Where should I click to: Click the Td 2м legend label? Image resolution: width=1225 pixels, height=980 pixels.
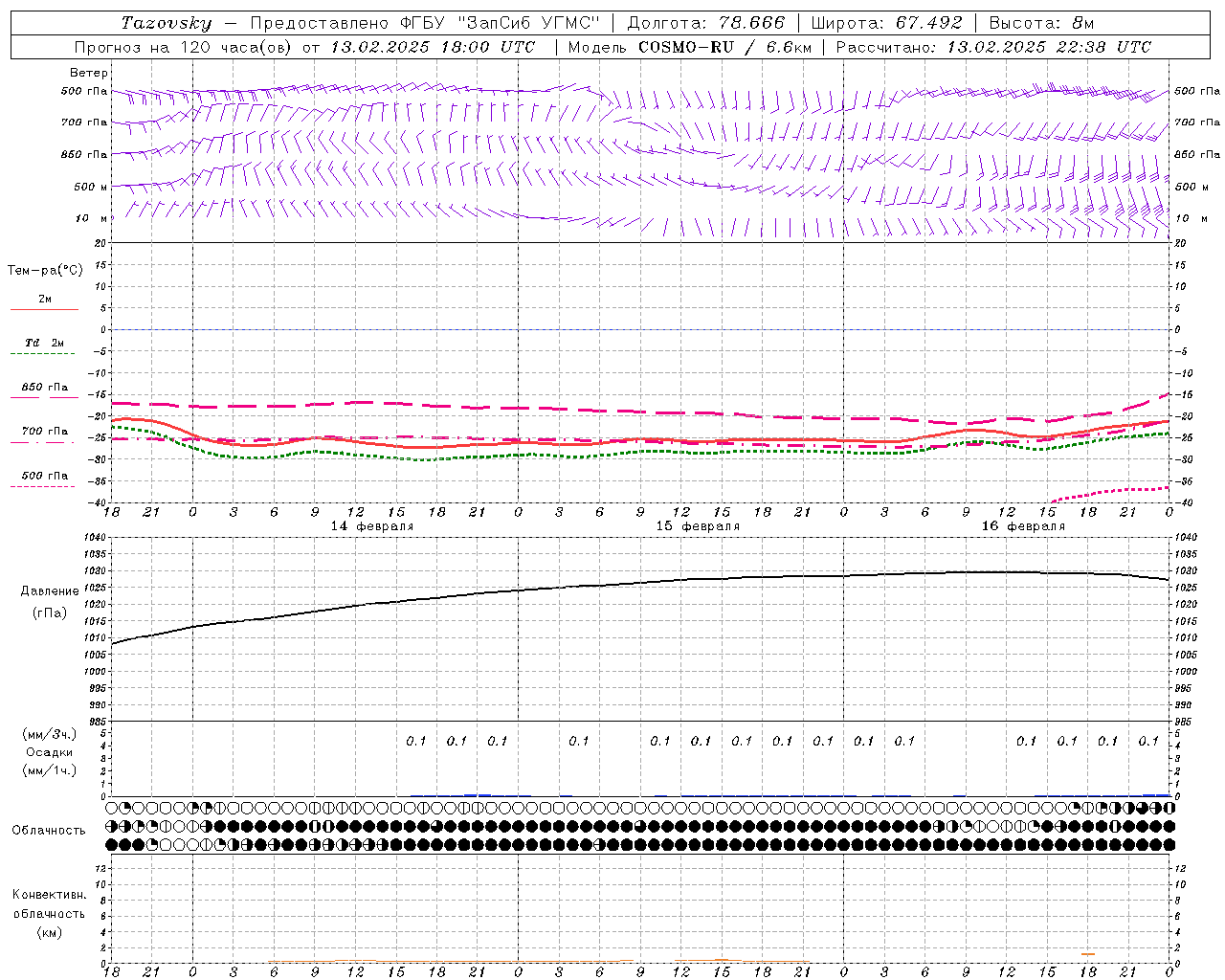(x=45, y=343)
